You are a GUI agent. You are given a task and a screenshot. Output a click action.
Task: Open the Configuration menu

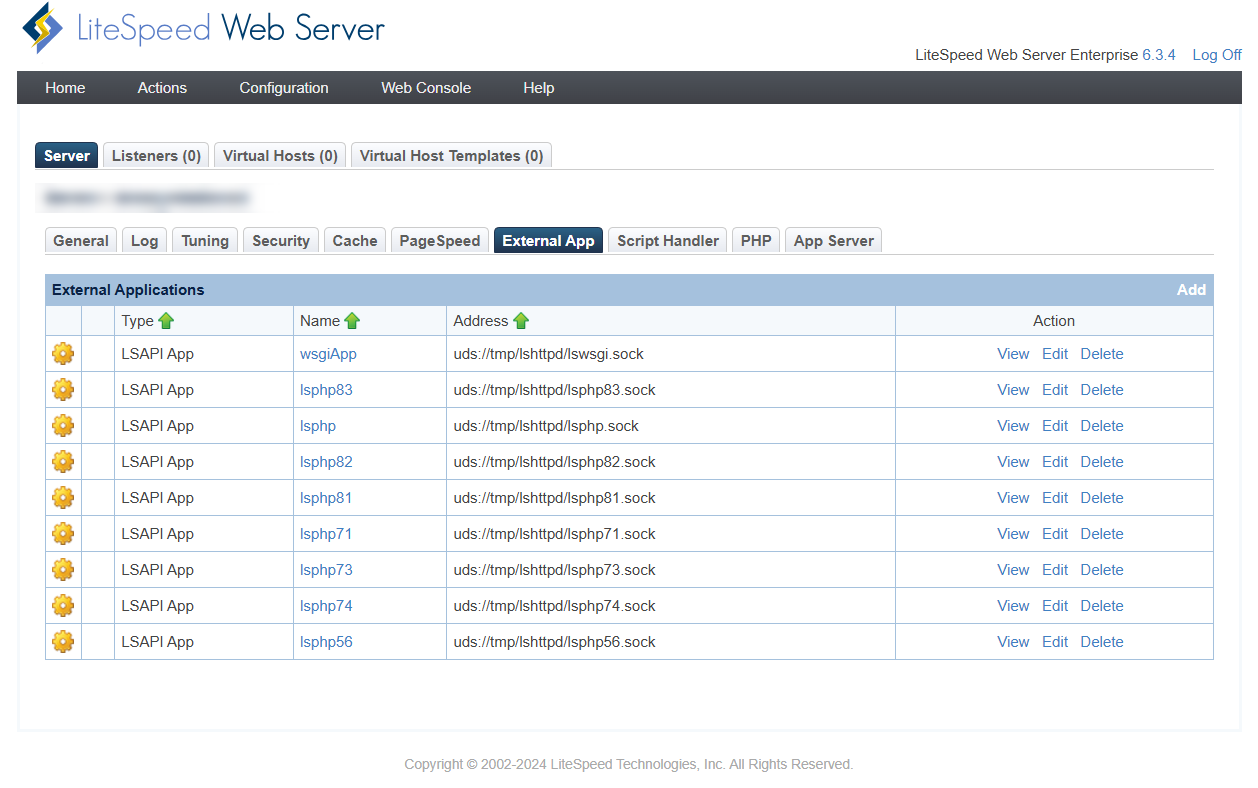284,88
